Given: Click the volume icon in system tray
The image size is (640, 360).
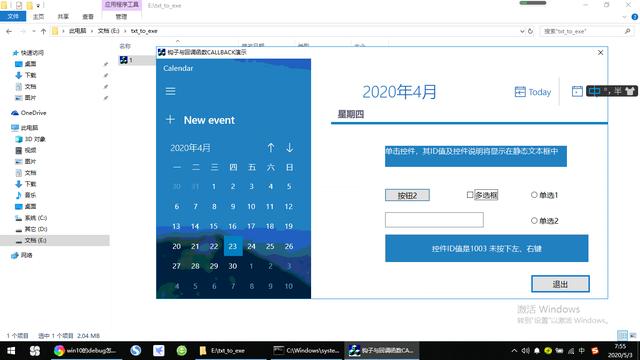Looking at the screenshot, I should (525, 351).
